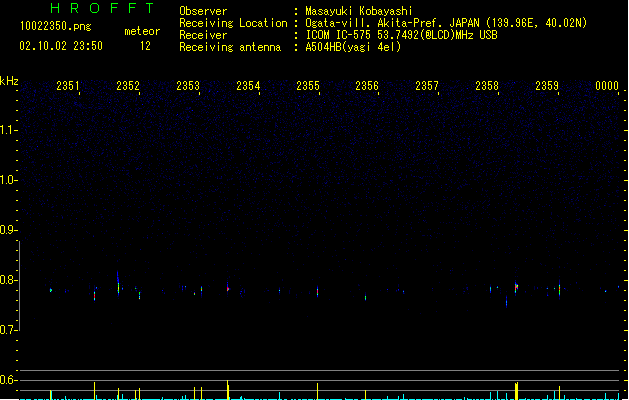This screenshot has width=629, height=400.
Task: Click the 0.6 frequency axis label
Action: click(8, 380)
